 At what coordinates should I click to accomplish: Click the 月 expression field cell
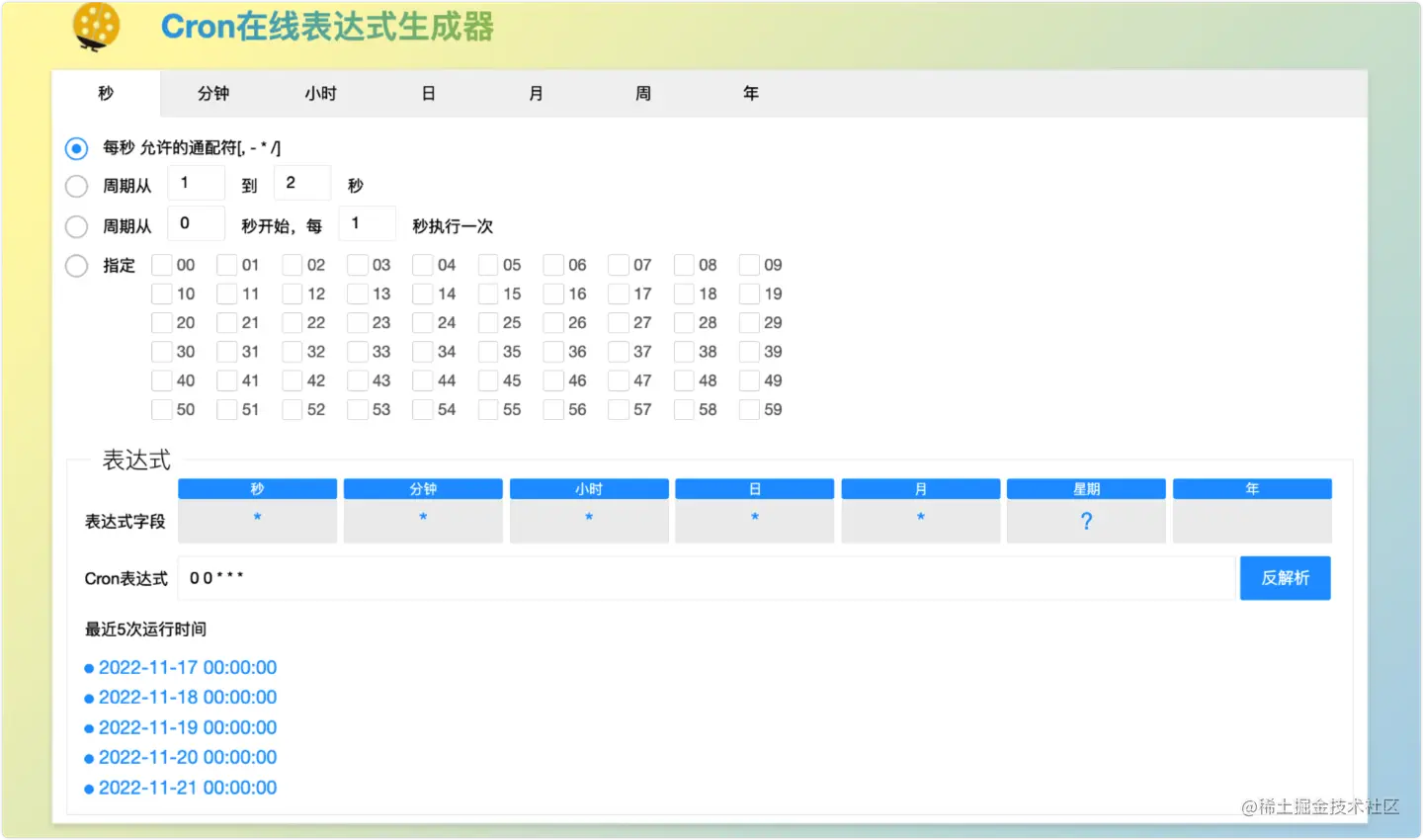921,521
